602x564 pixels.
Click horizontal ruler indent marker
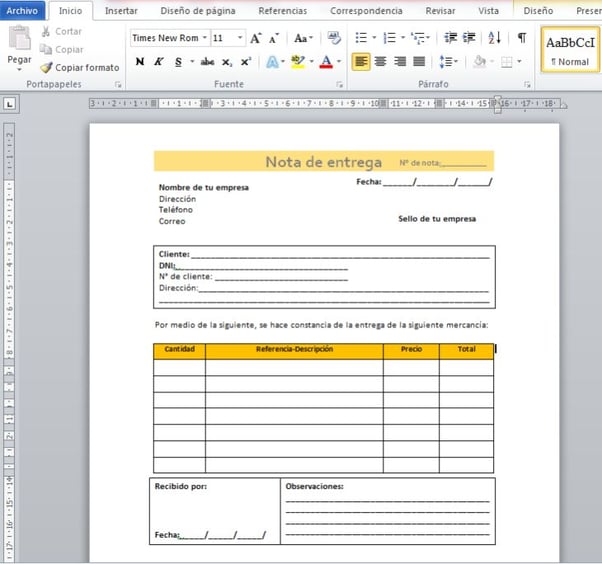pos(498,104)
